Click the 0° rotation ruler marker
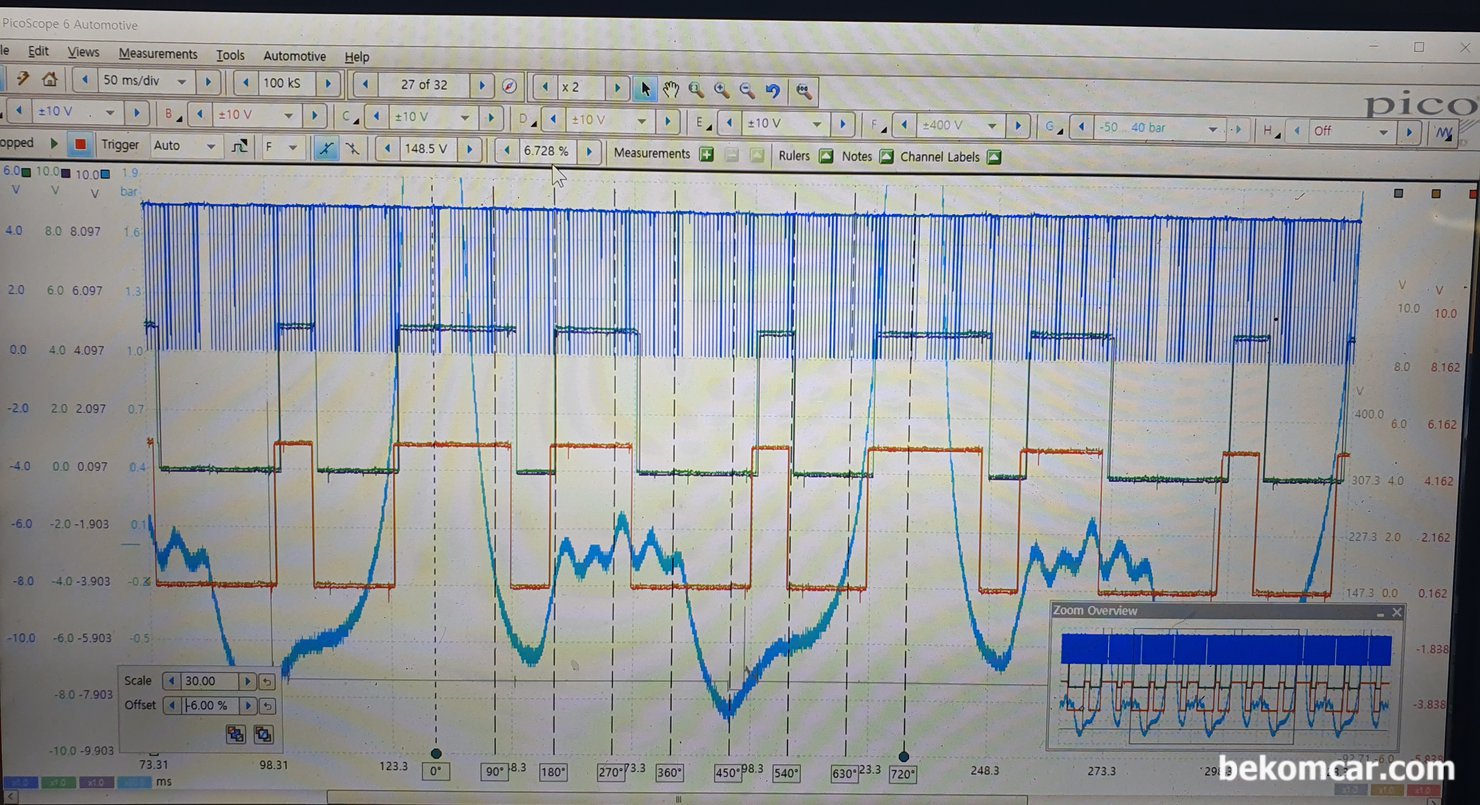This screenshot has height=805, width=1480. pyautogui.click(x=435, y=772)
